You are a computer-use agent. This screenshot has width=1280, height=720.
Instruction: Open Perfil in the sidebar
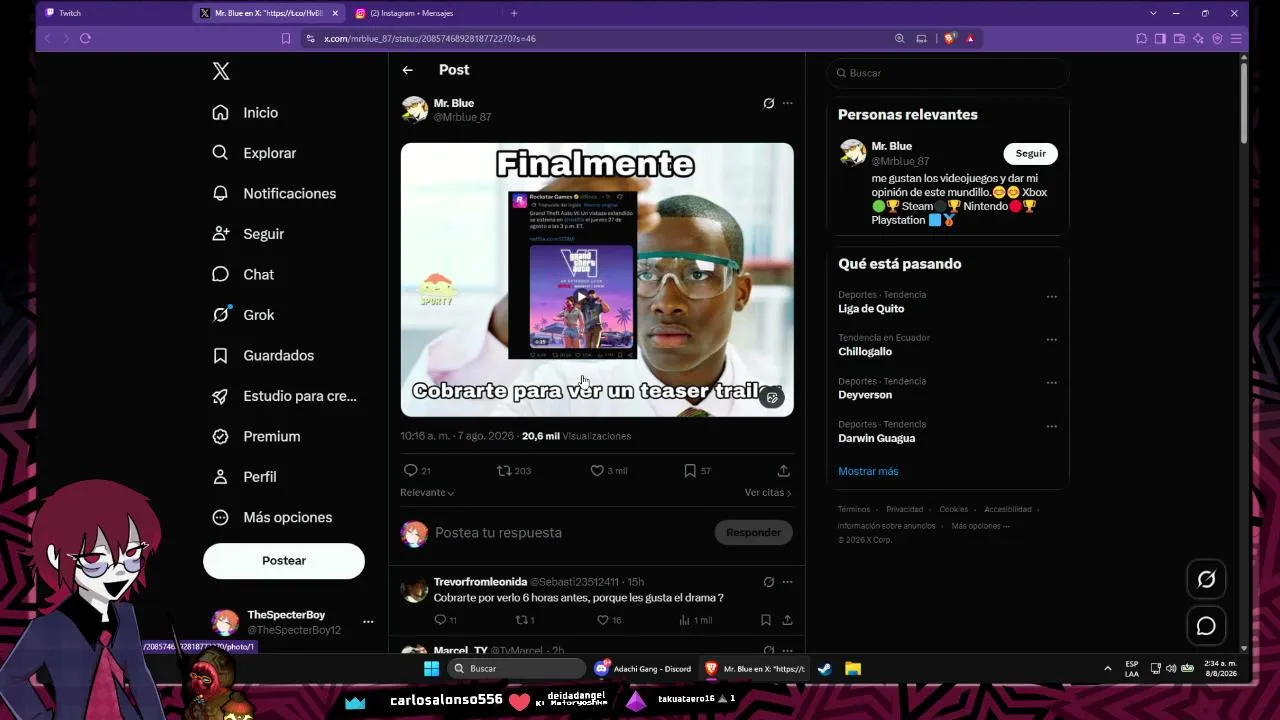coord(244,477)
